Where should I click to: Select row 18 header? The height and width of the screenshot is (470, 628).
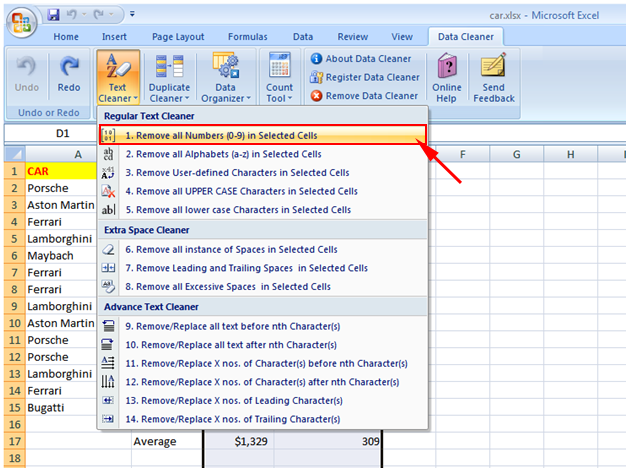coord(15,458)
